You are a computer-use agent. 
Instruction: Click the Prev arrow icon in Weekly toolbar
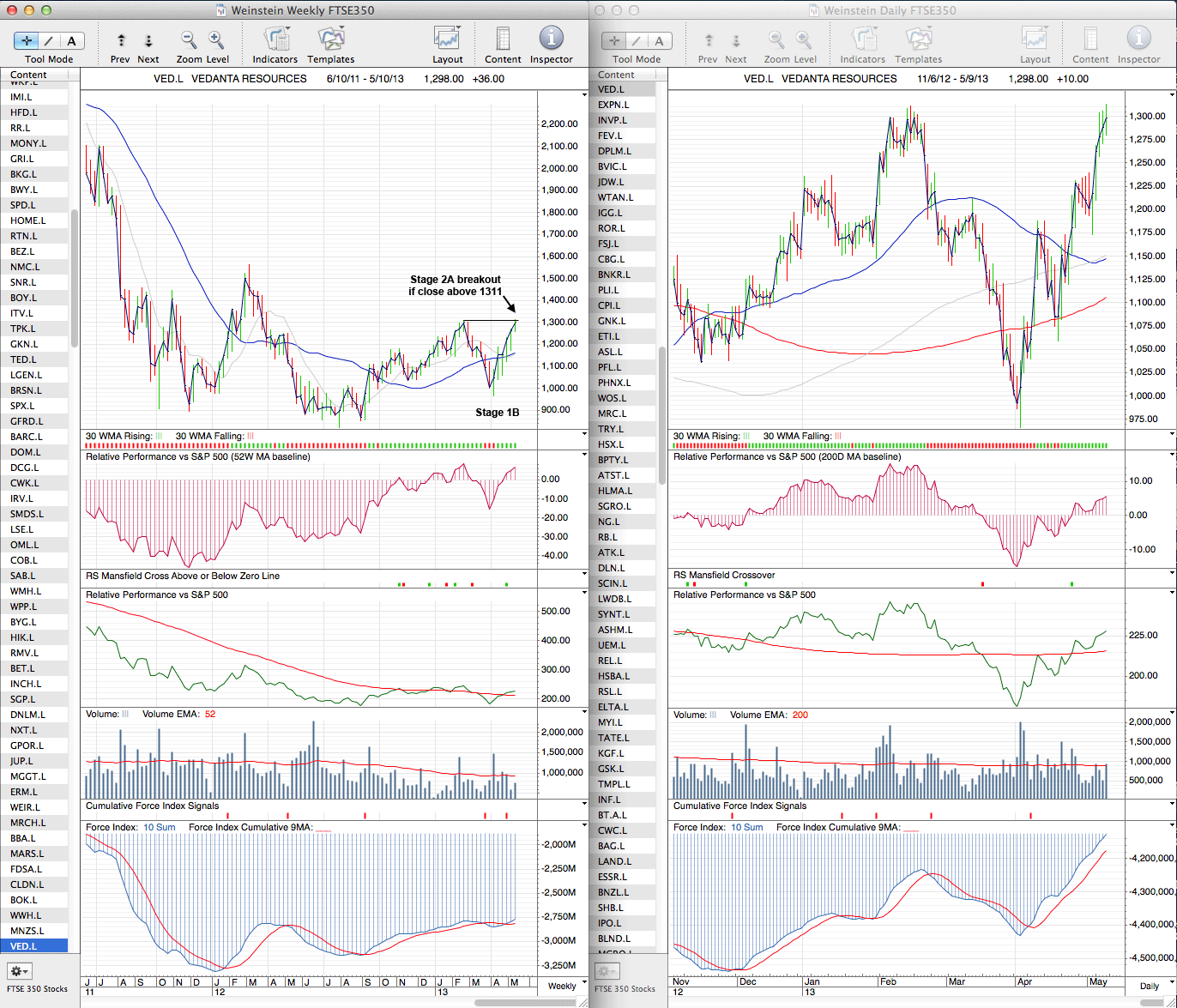coord(121,40)
